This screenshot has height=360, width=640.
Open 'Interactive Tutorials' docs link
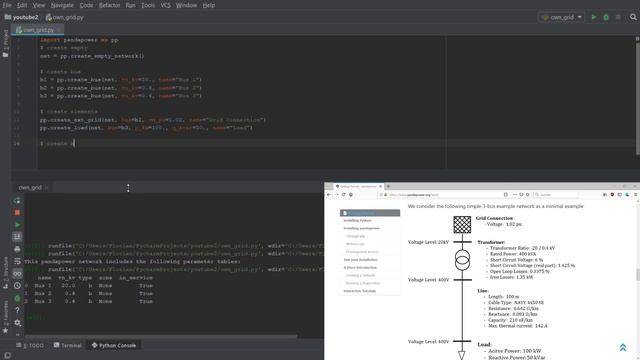point(360,291)
